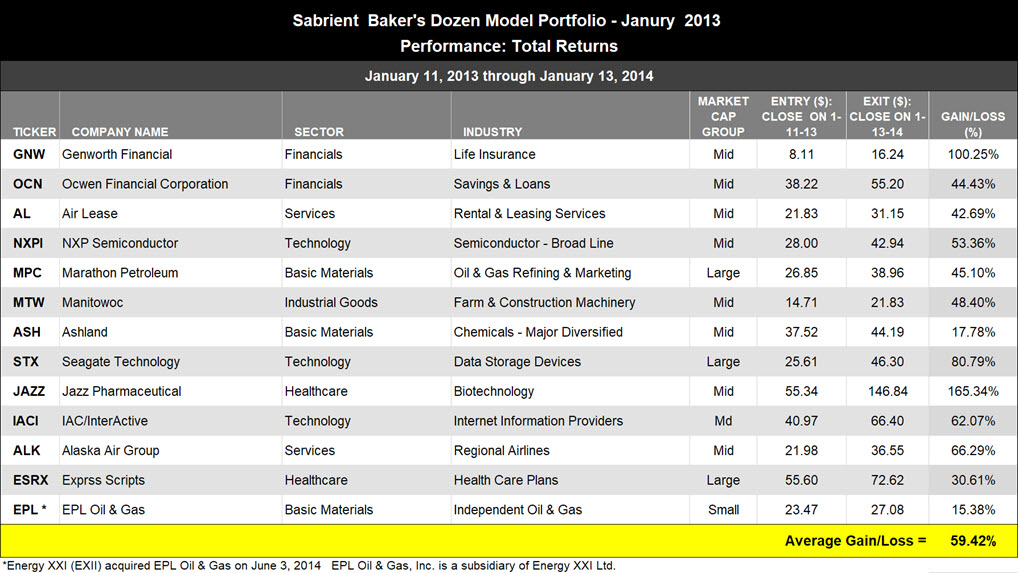The image size is (1019, 573).
Task: Select the INDUSTRY column header
Action: 492,132
